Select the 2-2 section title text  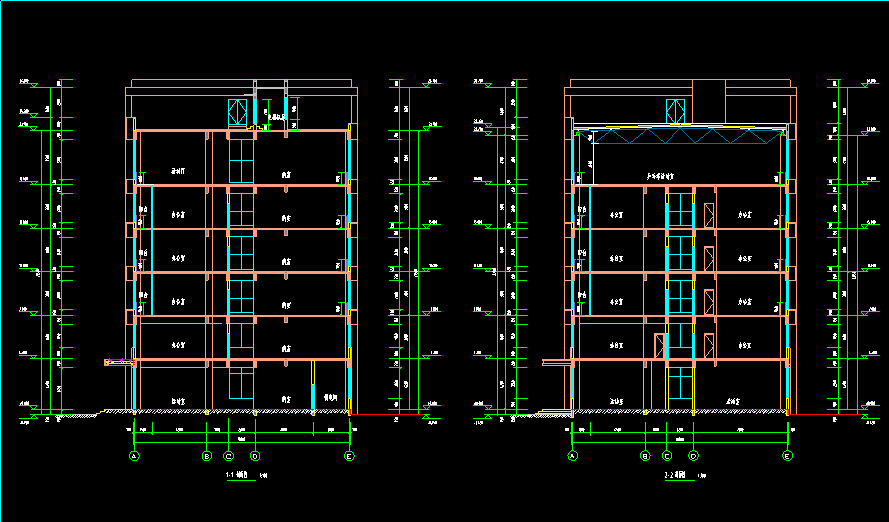point(675,476)
